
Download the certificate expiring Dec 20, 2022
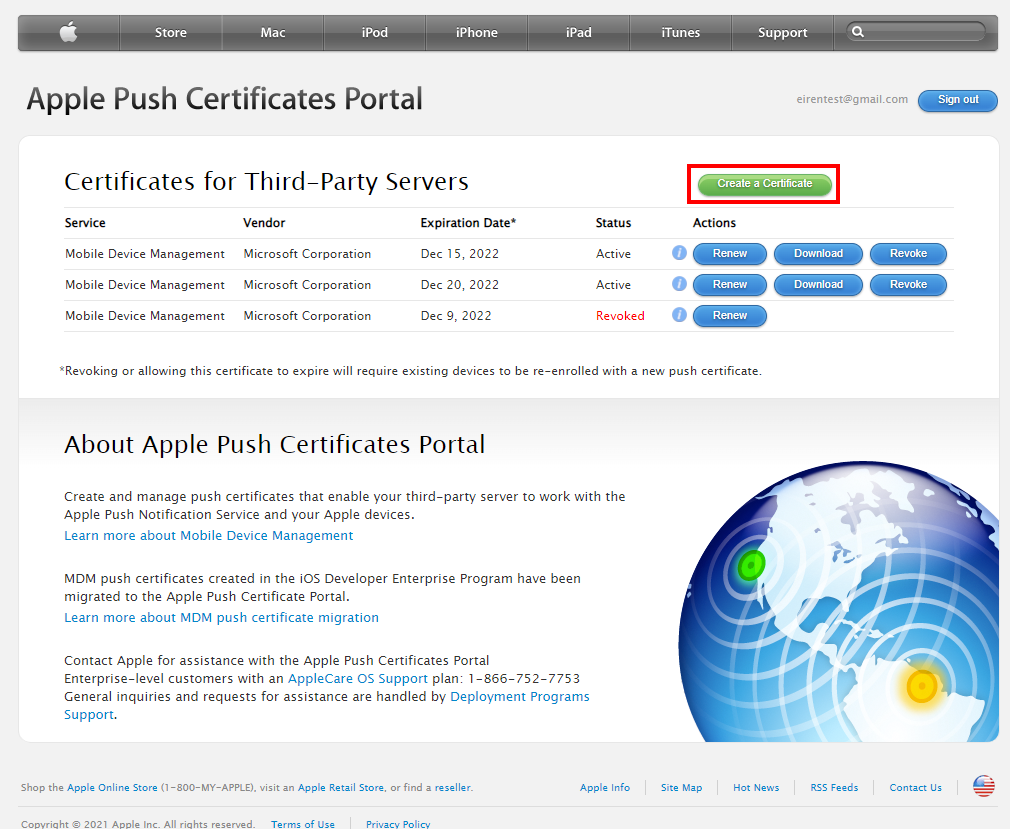point(818,285)
